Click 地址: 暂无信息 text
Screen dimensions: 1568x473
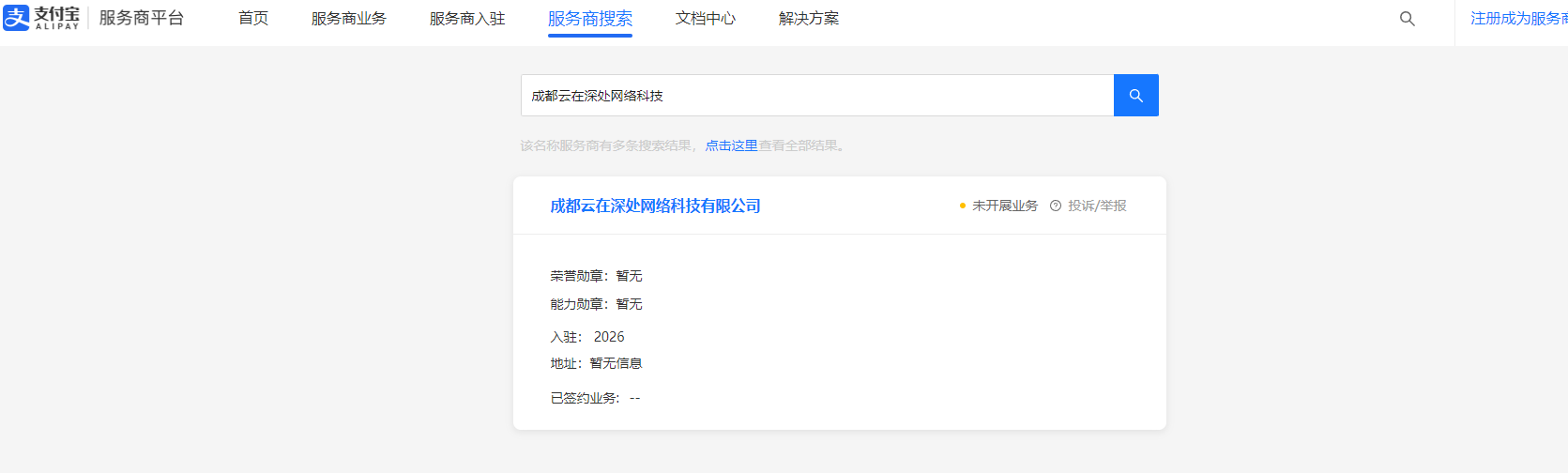click(x=597, y=363)
